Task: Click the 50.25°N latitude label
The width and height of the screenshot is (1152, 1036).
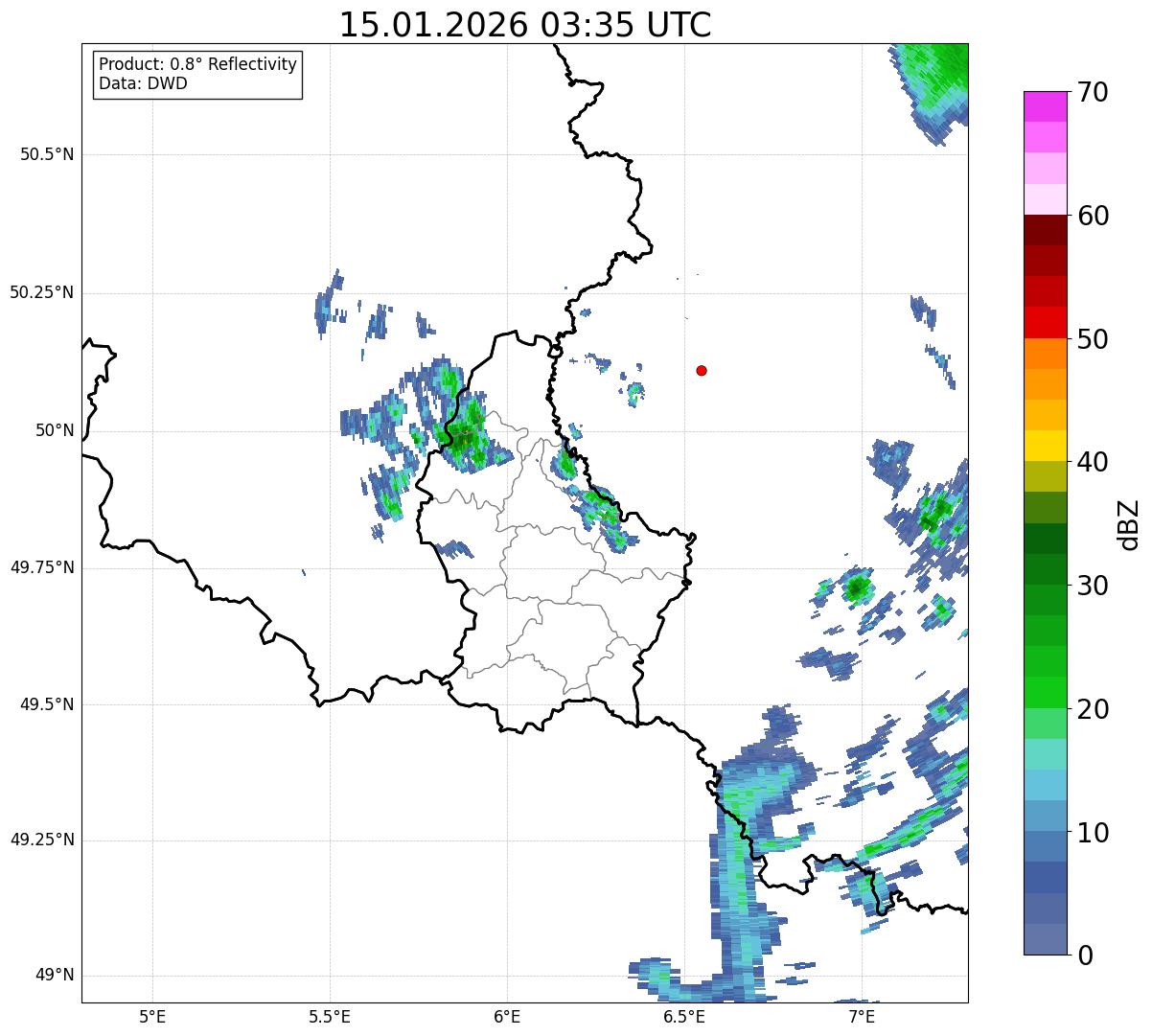Action: 42,292
